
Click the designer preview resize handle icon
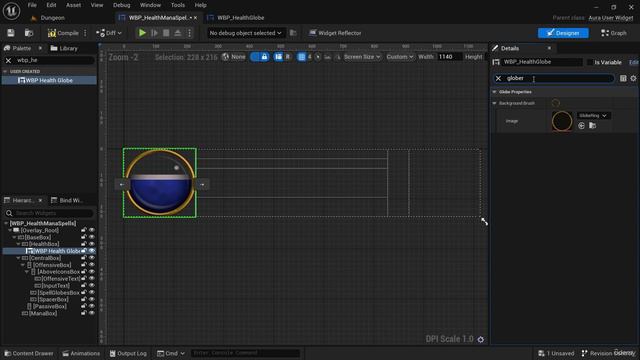click(x=484, y=222)
